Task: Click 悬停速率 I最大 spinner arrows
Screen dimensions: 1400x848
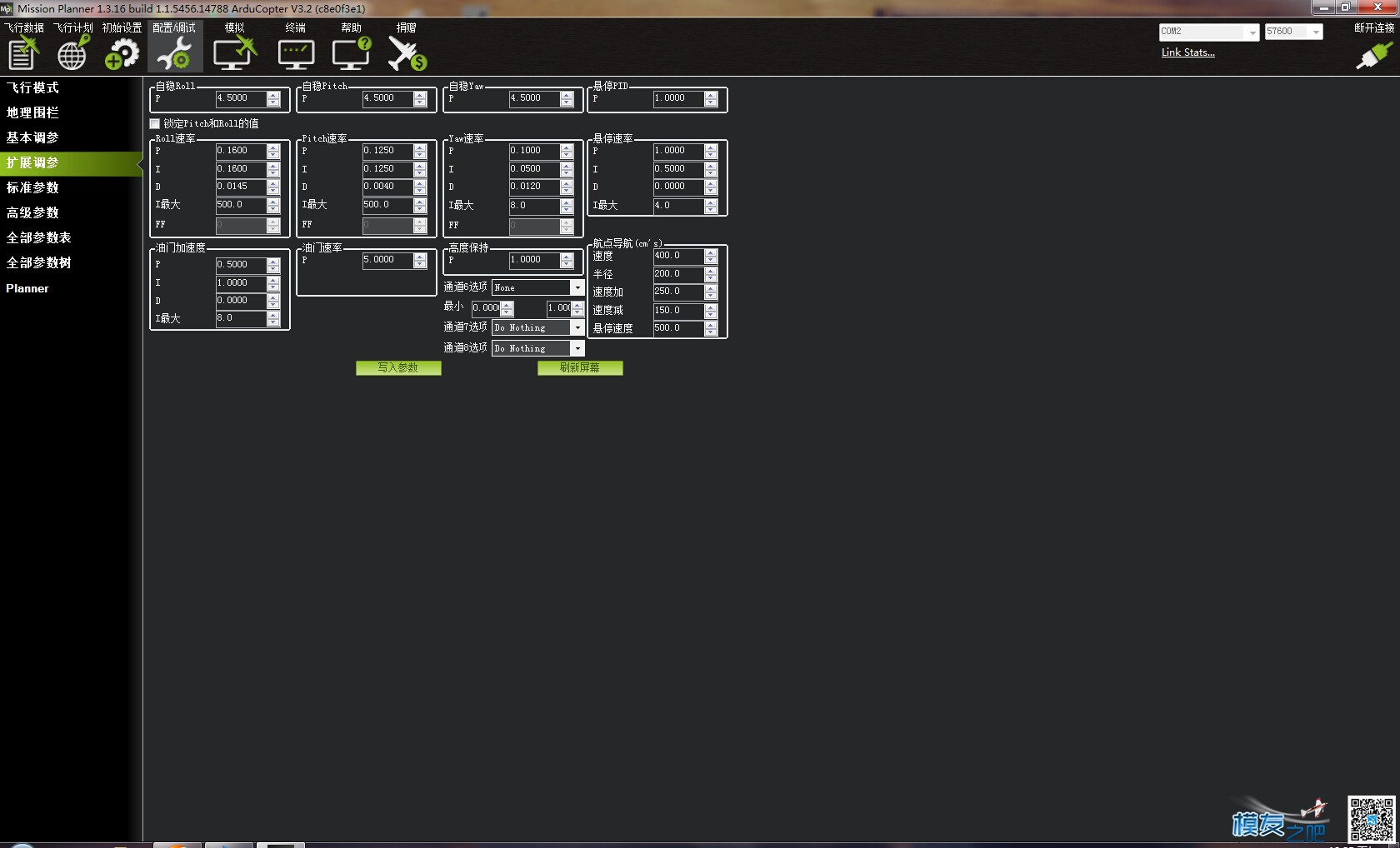Action: pyautogui.click(x=711, y=206)
